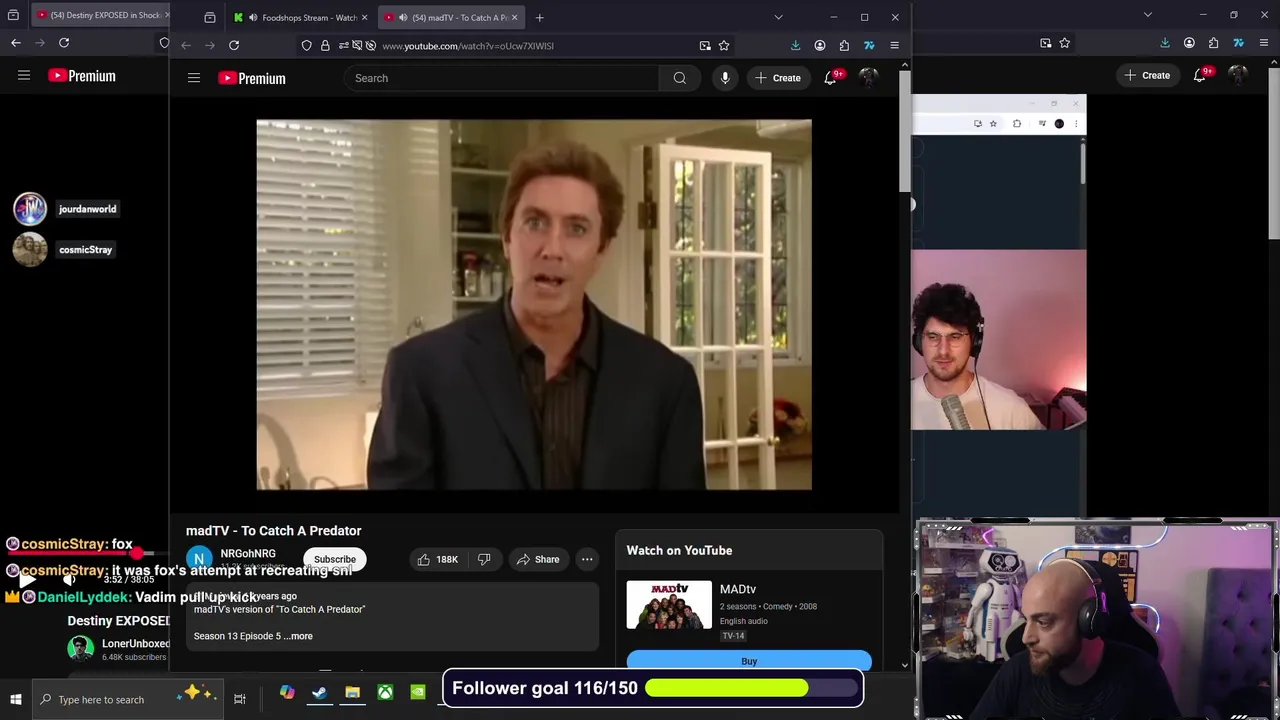Reload page in back left window
This screenshot has height=720, width=1280.
coord(64,42)
